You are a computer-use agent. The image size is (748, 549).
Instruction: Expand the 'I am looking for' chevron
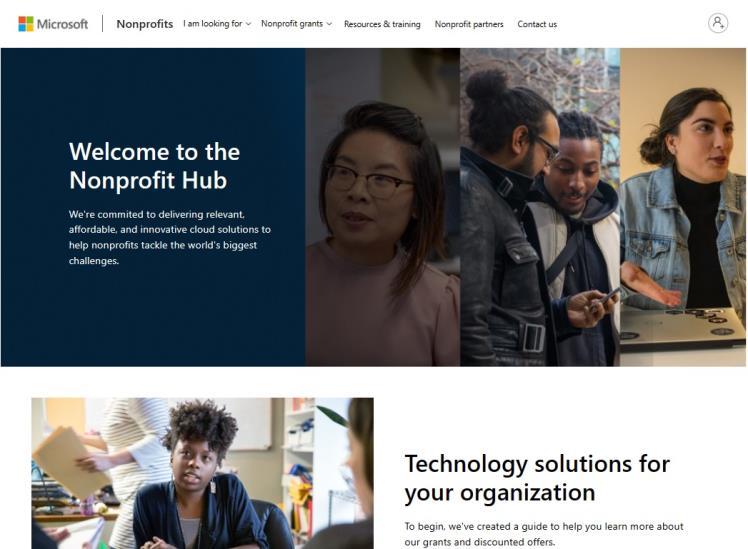pos(248,24)
